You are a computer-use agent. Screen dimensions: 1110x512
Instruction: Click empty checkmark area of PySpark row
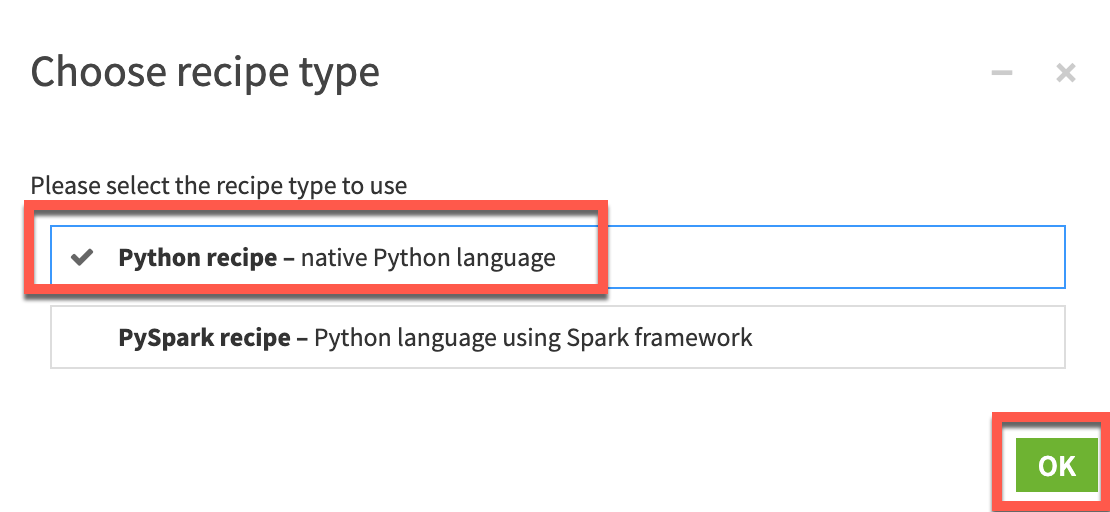(82, 338)
